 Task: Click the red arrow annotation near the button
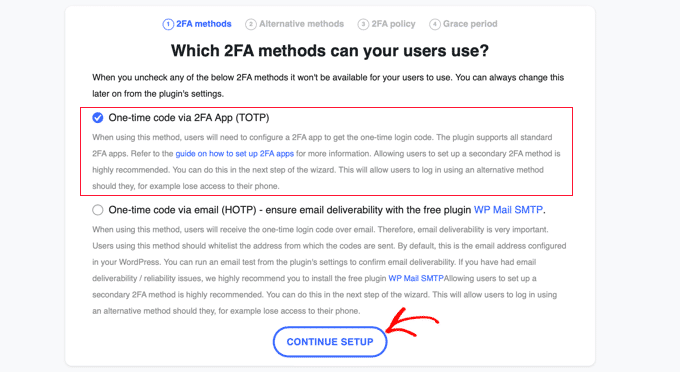click(412, 322)
